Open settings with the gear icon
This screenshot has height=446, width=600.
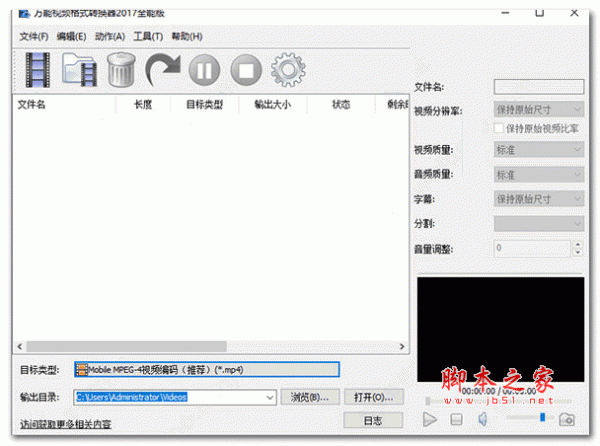288,70
